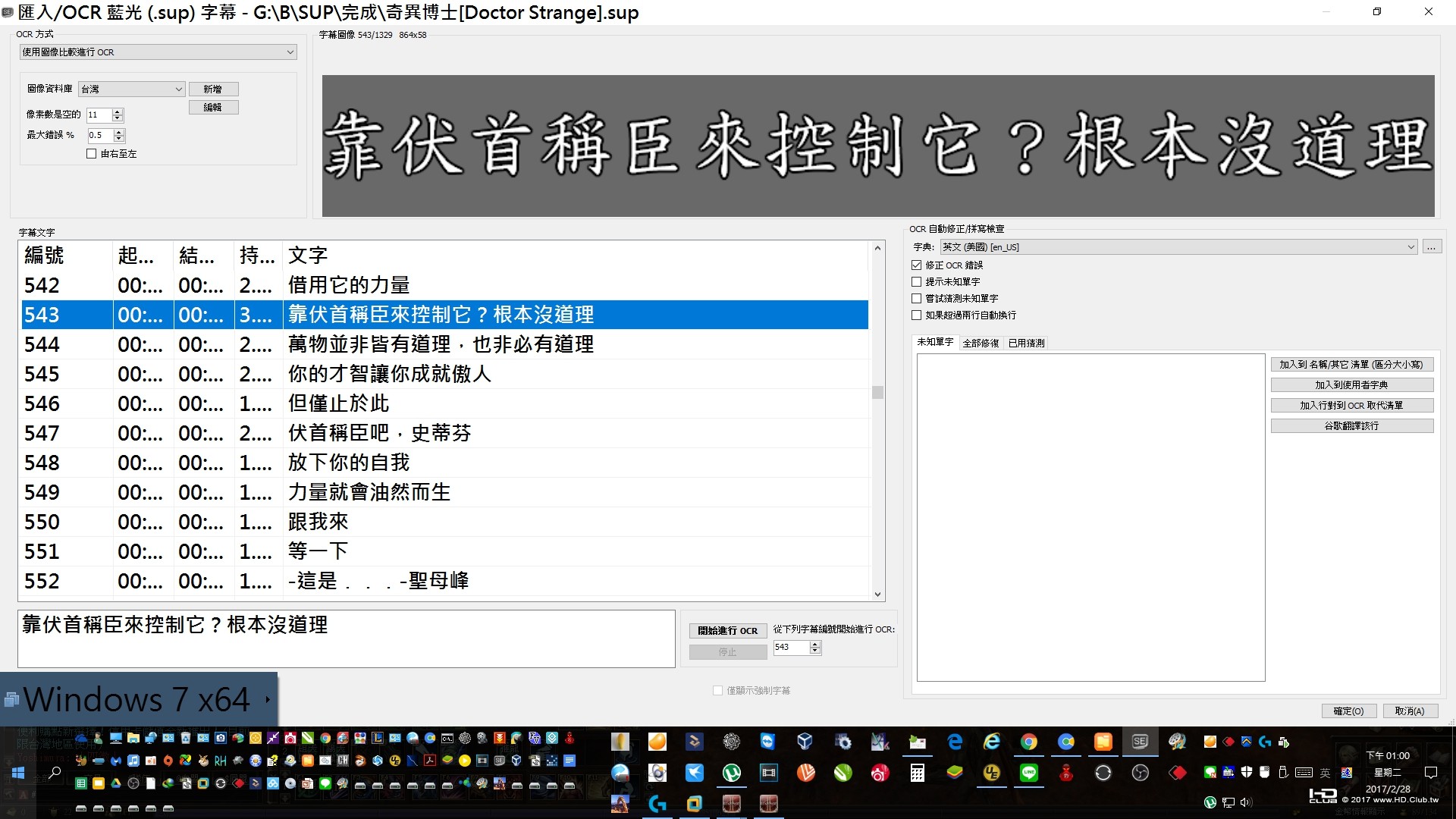This screenshot has height=819, width=1456.
Task: Open uTorrent from the taskbar
Action: tap(731, 773)
